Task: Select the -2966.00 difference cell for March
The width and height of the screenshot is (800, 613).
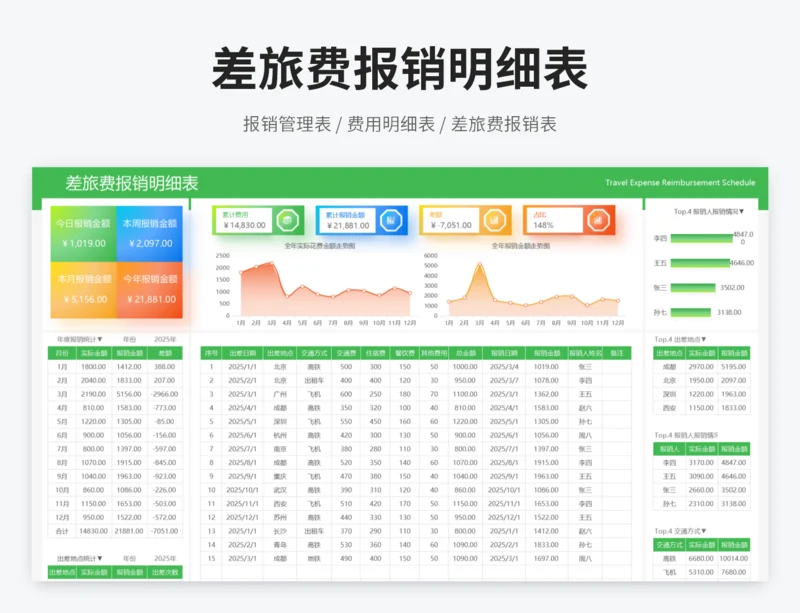Action: [x=164, y=395]
